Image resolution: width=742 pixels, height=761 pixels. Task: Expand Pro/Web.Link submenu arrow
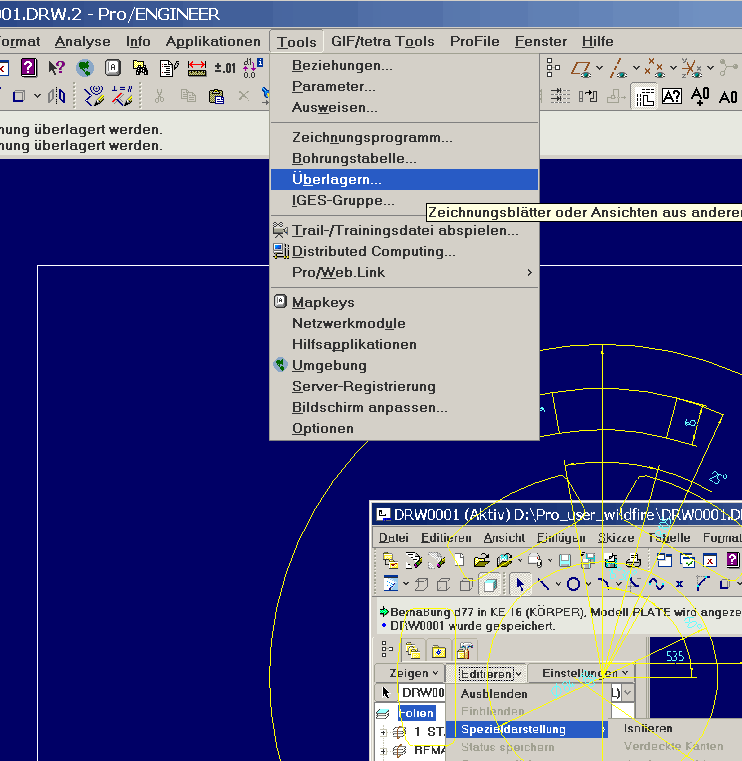[529, 273]
